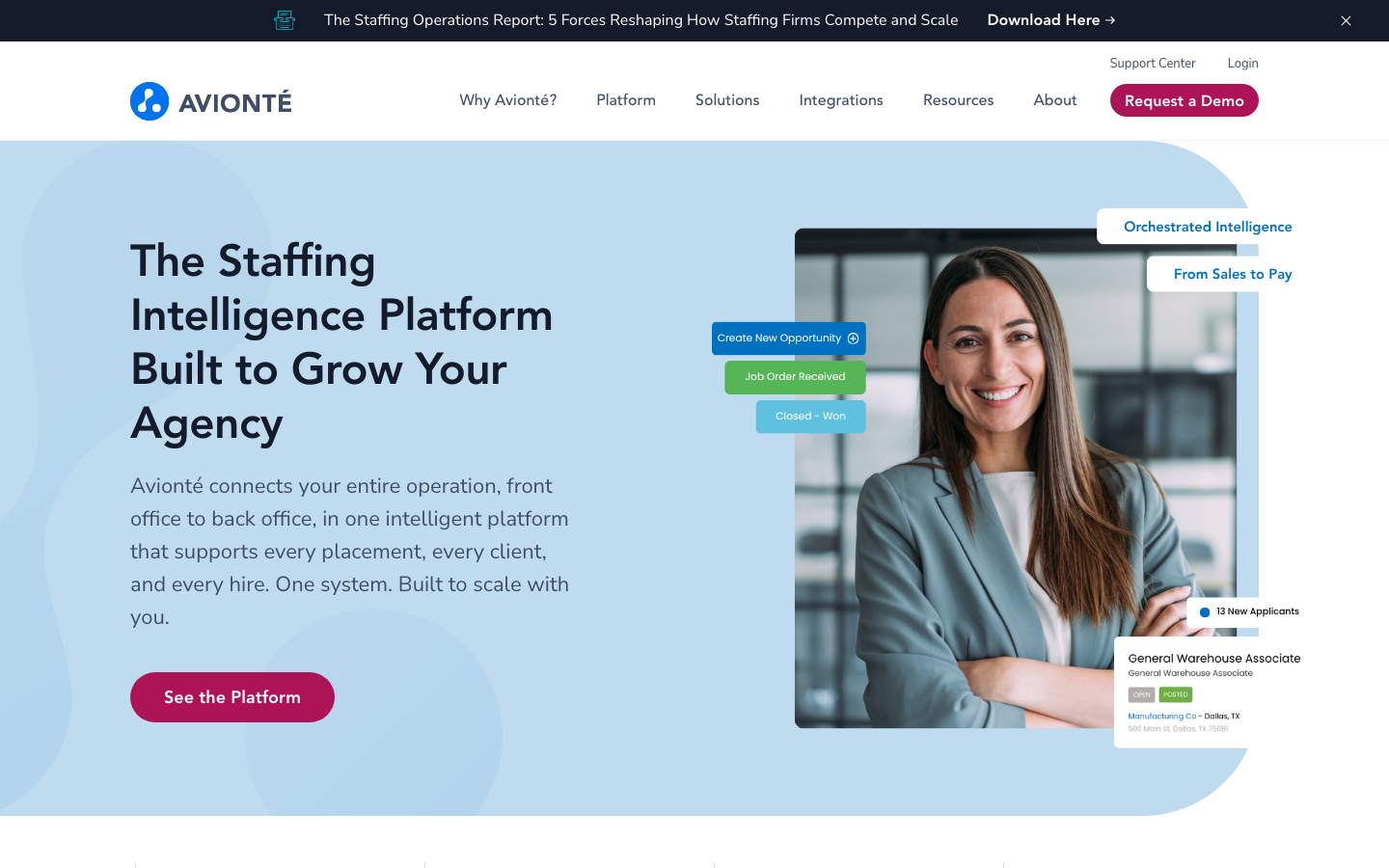Screen dimensions: 1389x868
Task: Go to the Support Center
Action: (1153, 64)
